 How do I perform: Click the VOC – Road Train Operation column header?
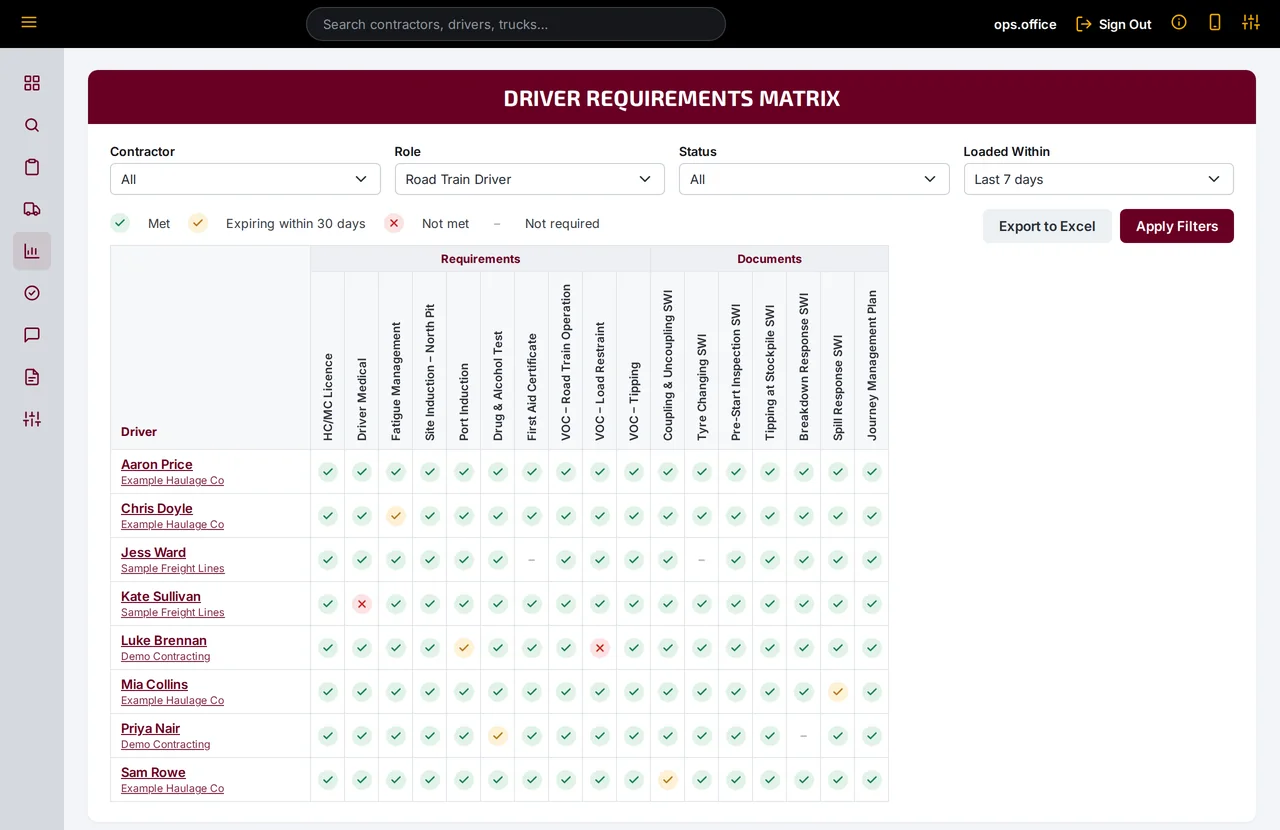point(566,362)
